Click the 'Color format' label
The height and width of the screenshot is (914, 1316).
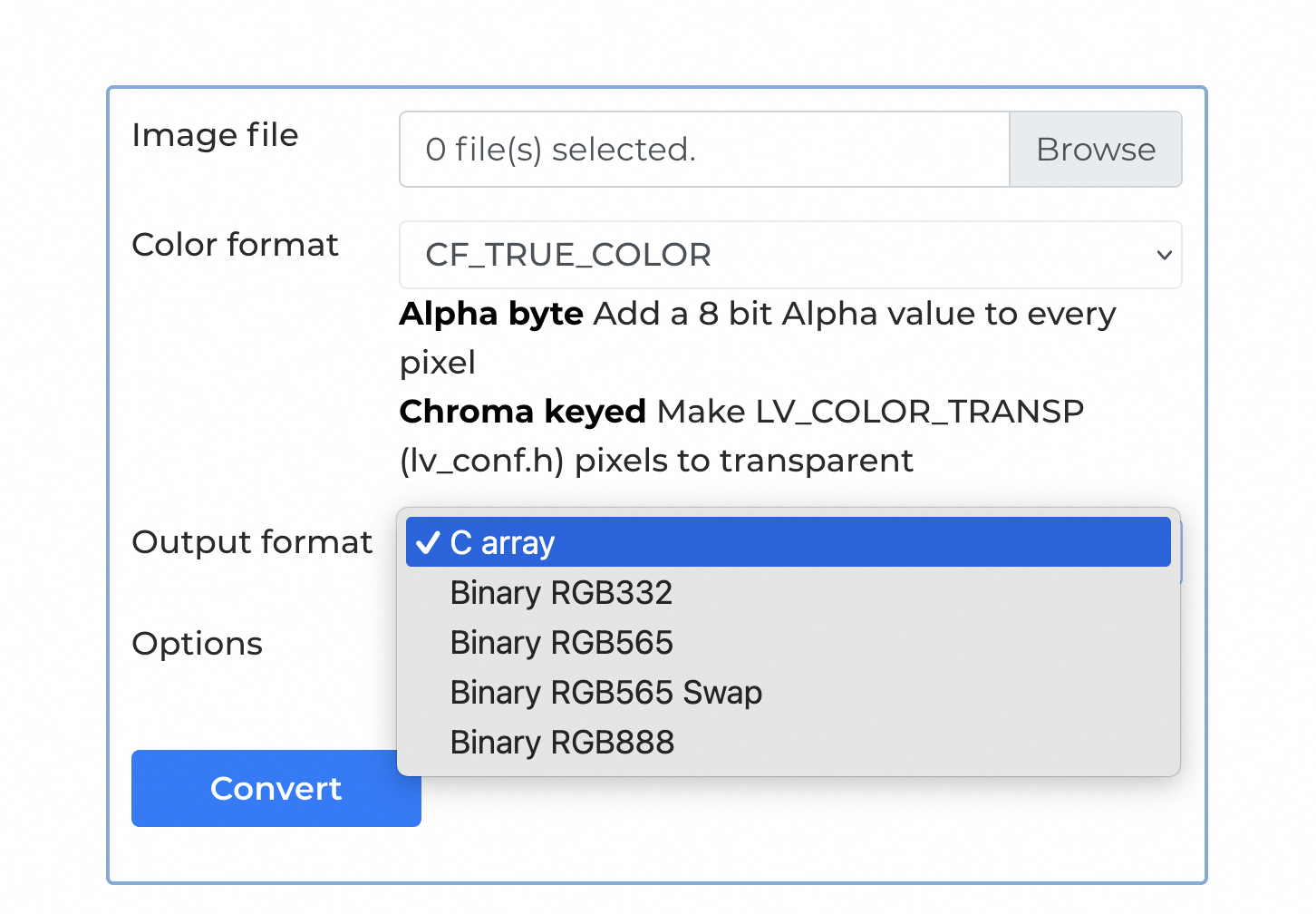click(235, 245)
